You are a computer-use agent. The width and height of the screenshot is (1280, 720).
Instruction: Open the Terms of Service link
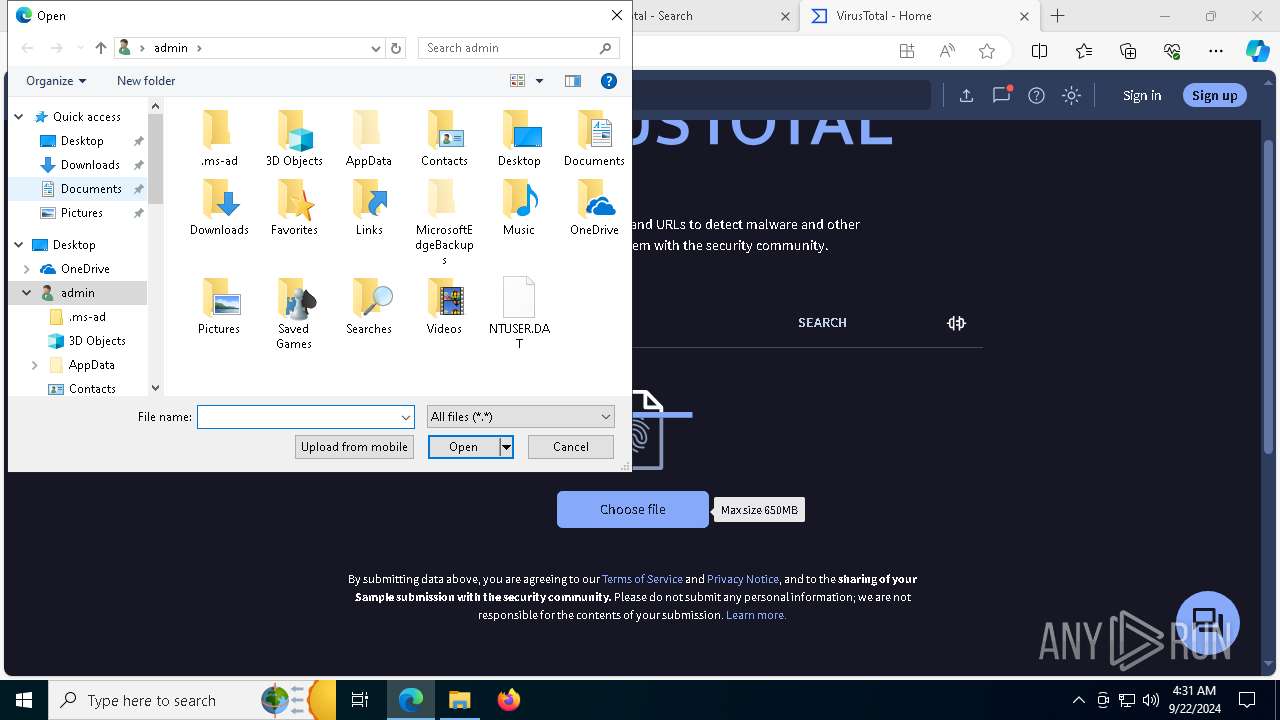642,579
